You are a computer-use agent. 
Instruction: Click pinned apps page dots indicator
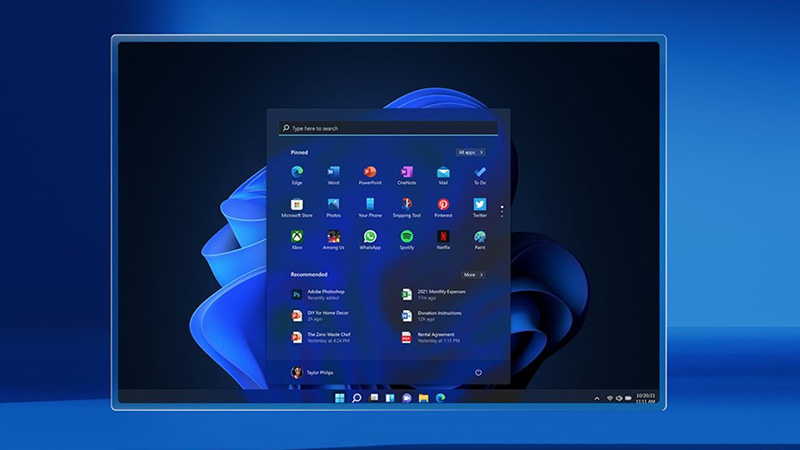[x=502, y=211]
